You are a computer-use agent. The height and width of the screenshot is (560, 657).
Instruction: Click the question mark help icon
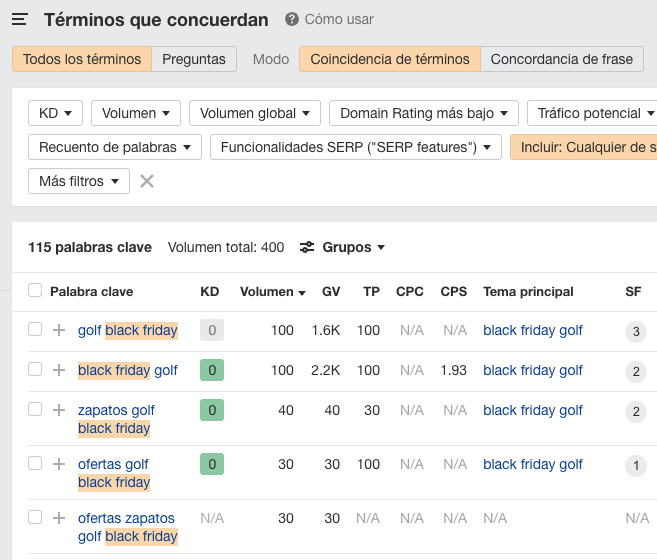292,19
